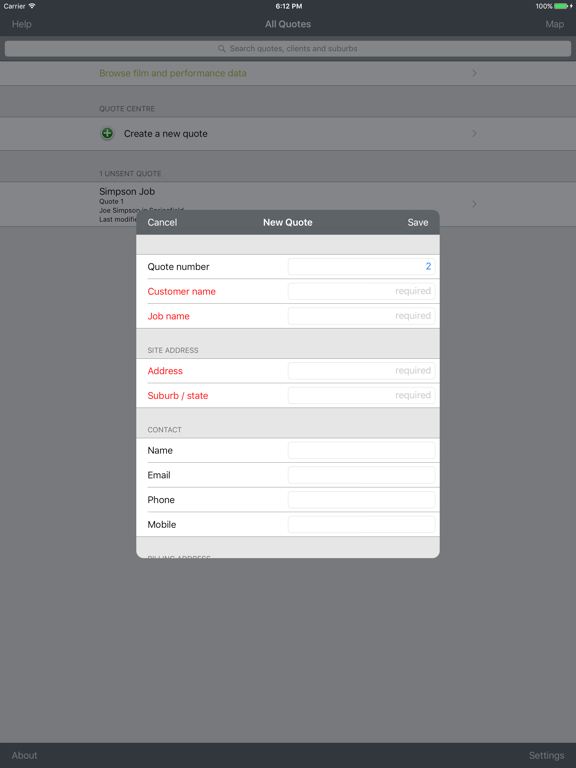
Task: Click into the site Address field
Action: point(361,371)
